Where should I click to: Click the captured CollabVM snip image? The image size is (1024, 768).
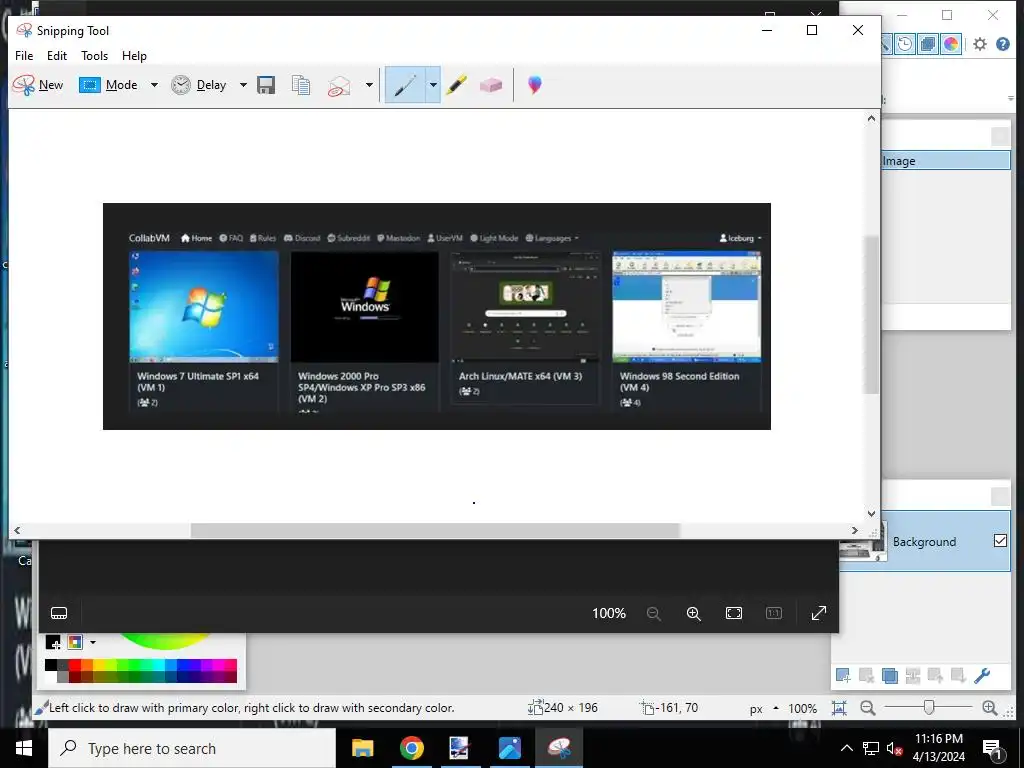pos(437,316)
